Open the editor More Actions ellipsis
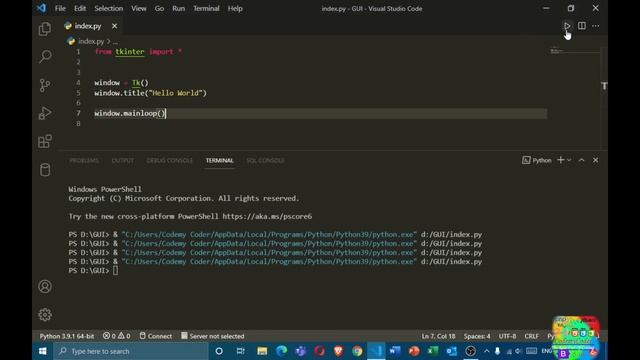 596,26
